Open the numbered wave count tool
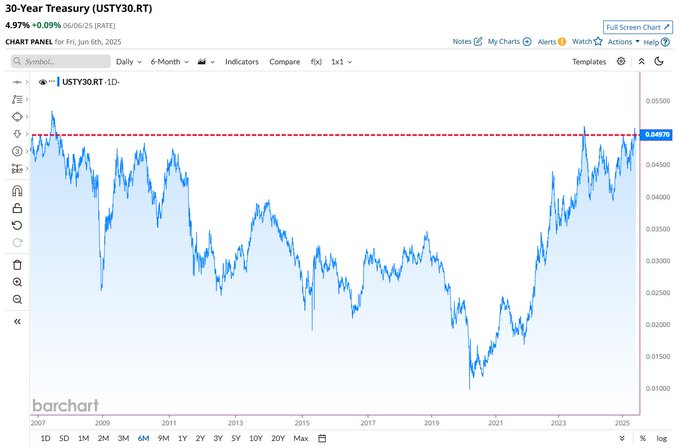This screenshot has height=448, width=680. click(x=17, y=151)
